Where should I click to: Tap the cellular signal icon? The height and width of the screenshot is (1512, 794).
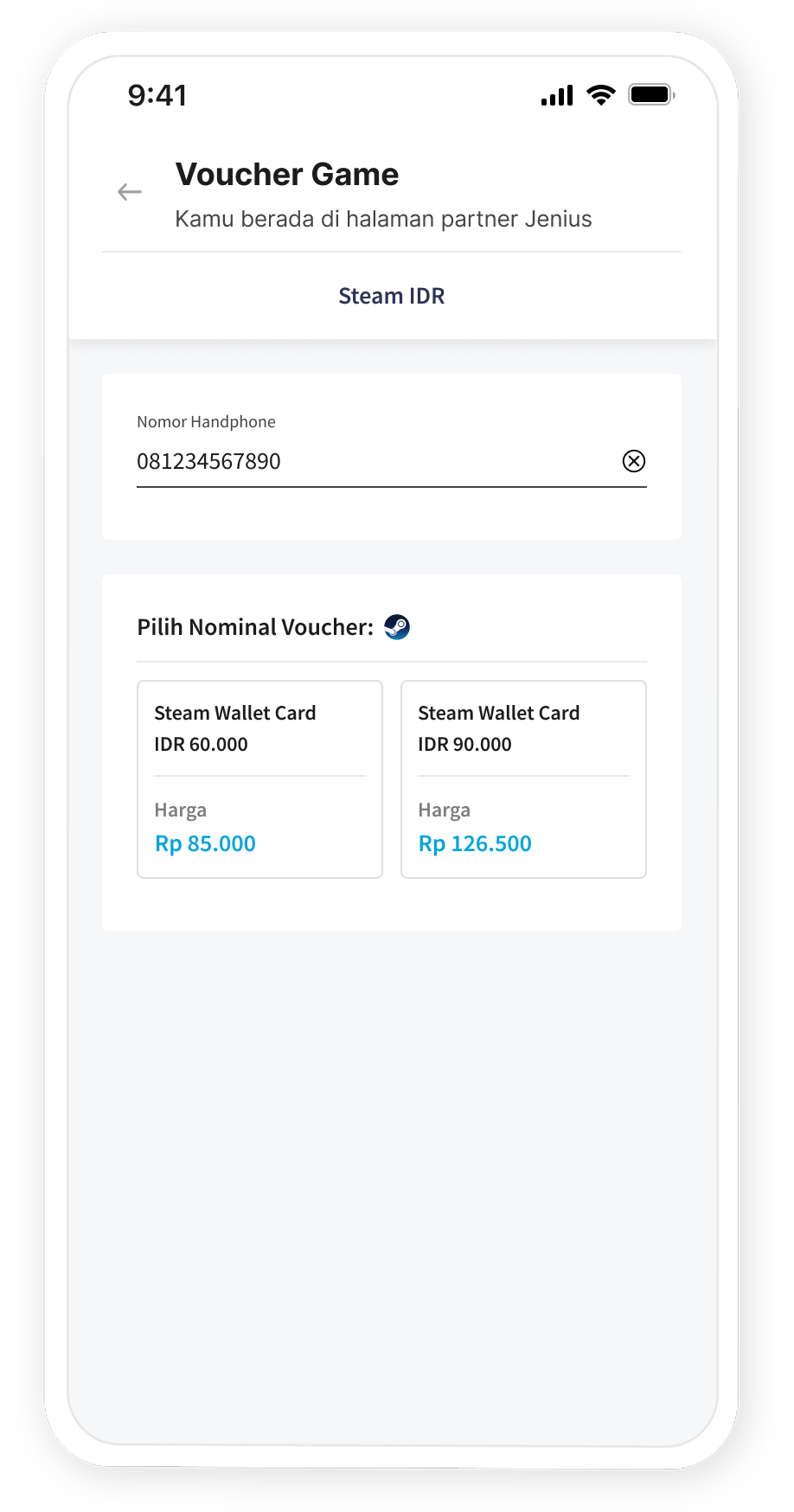point(557,95)
